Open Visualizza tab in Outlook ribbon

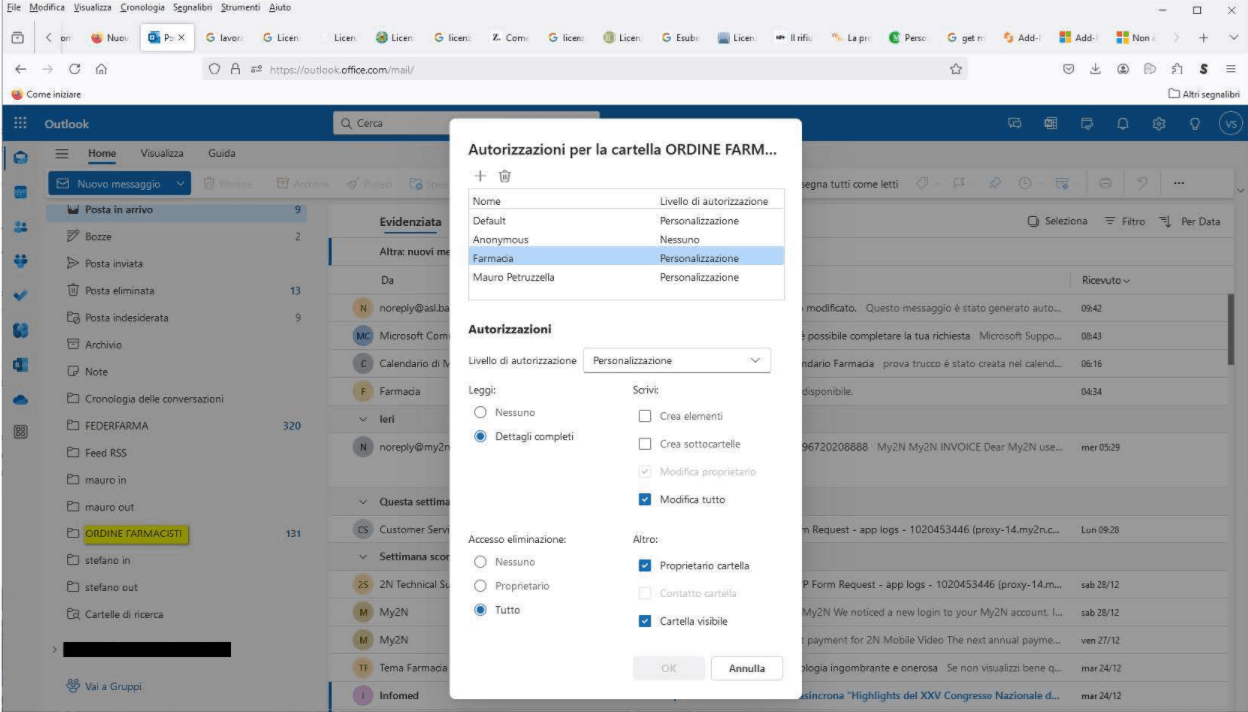pyautogui.click(x=162, y=154)
